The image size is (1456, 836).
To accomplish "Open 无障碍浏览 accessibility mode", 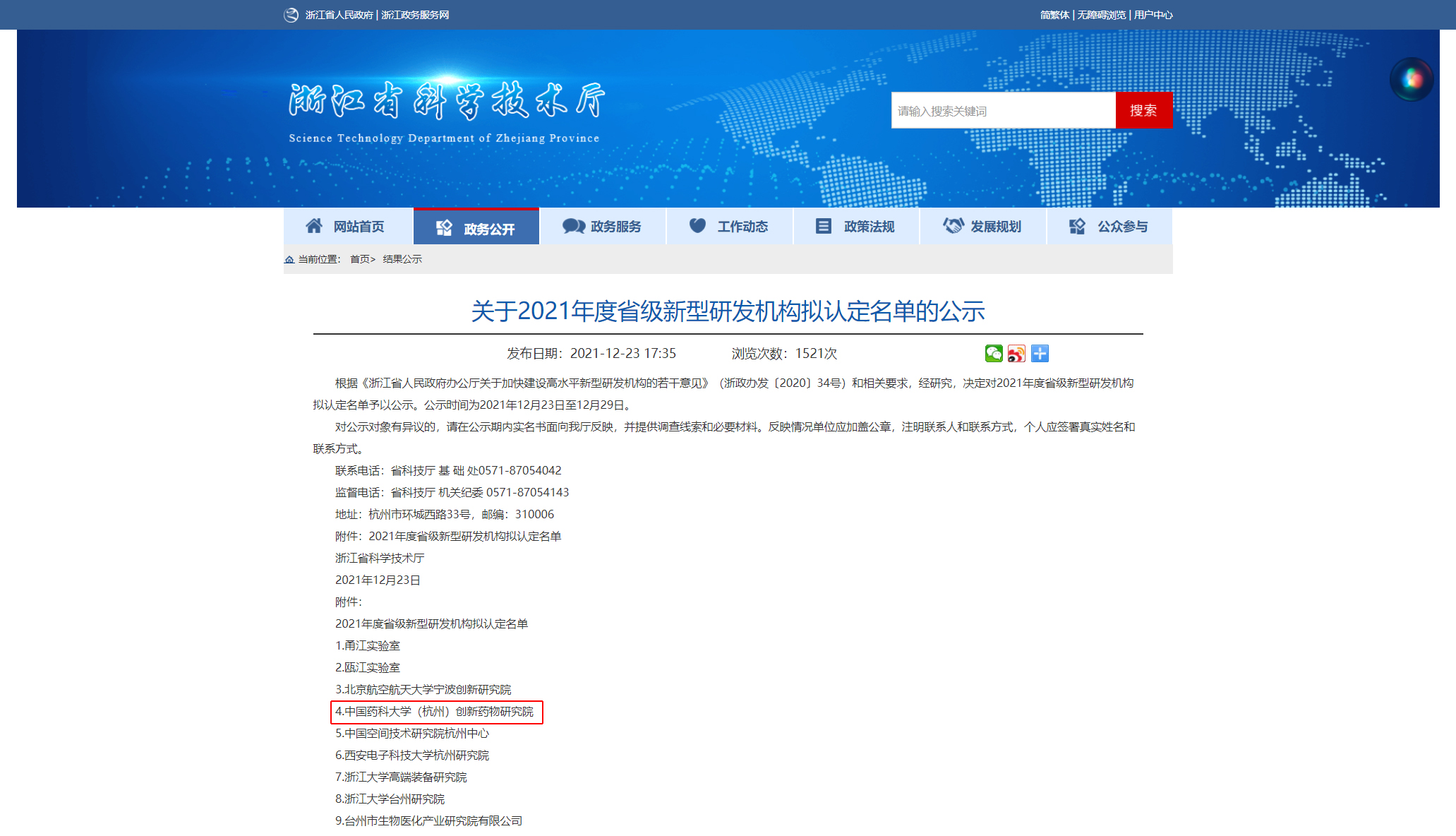I will (x=1101, y=15).
